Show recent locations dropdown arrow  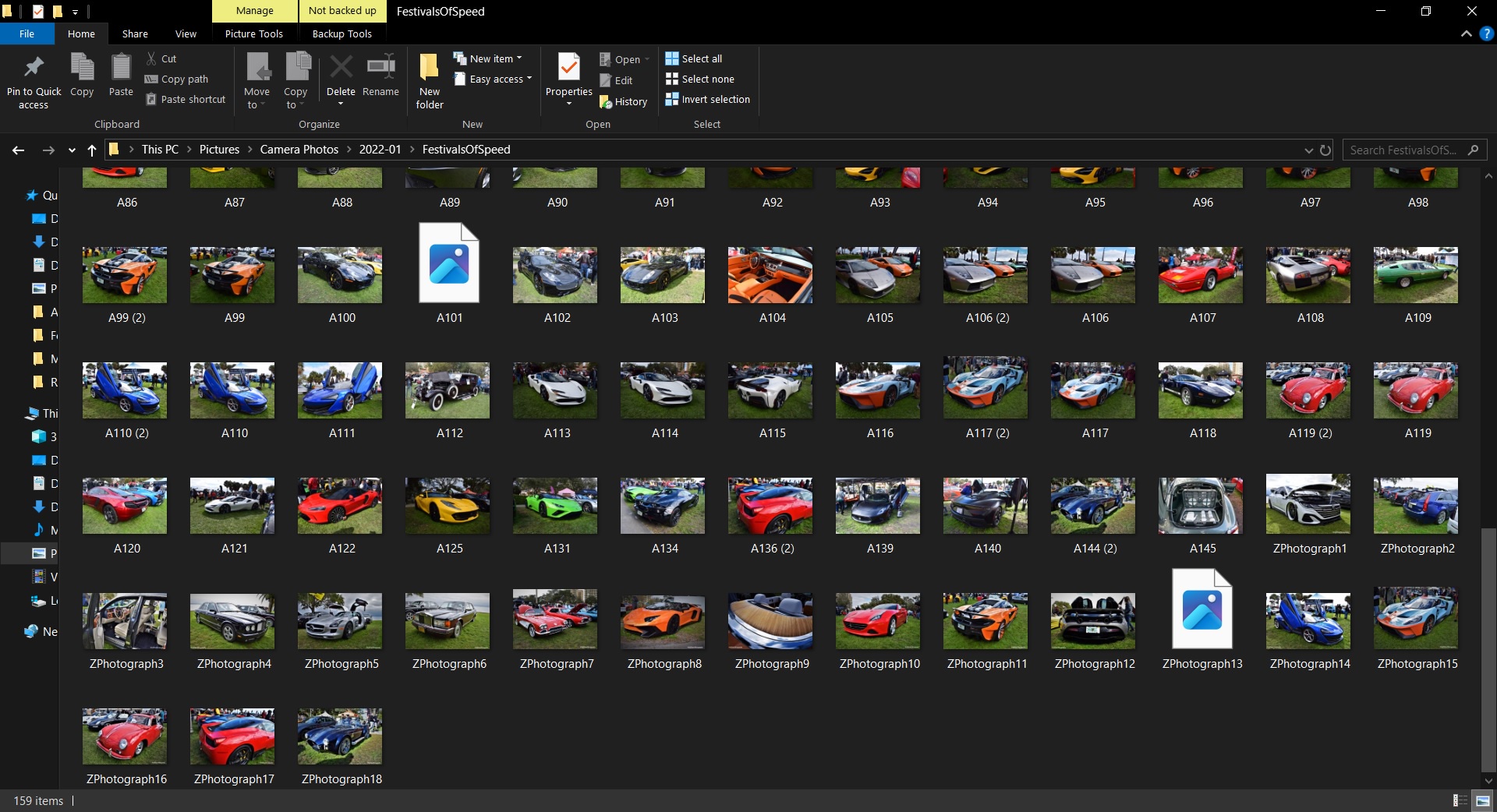[x=72, y=150]
